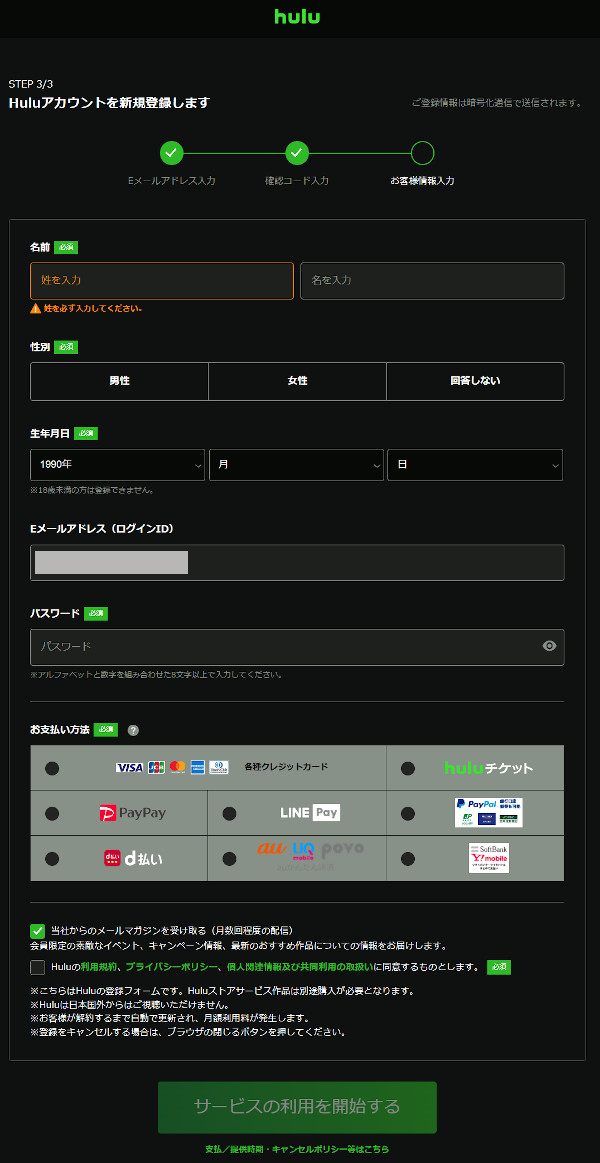This screenshot has width=600, height=1163.
Task: Select SoftBank Y!mobile payment radio button
Action: coord(408,859)
